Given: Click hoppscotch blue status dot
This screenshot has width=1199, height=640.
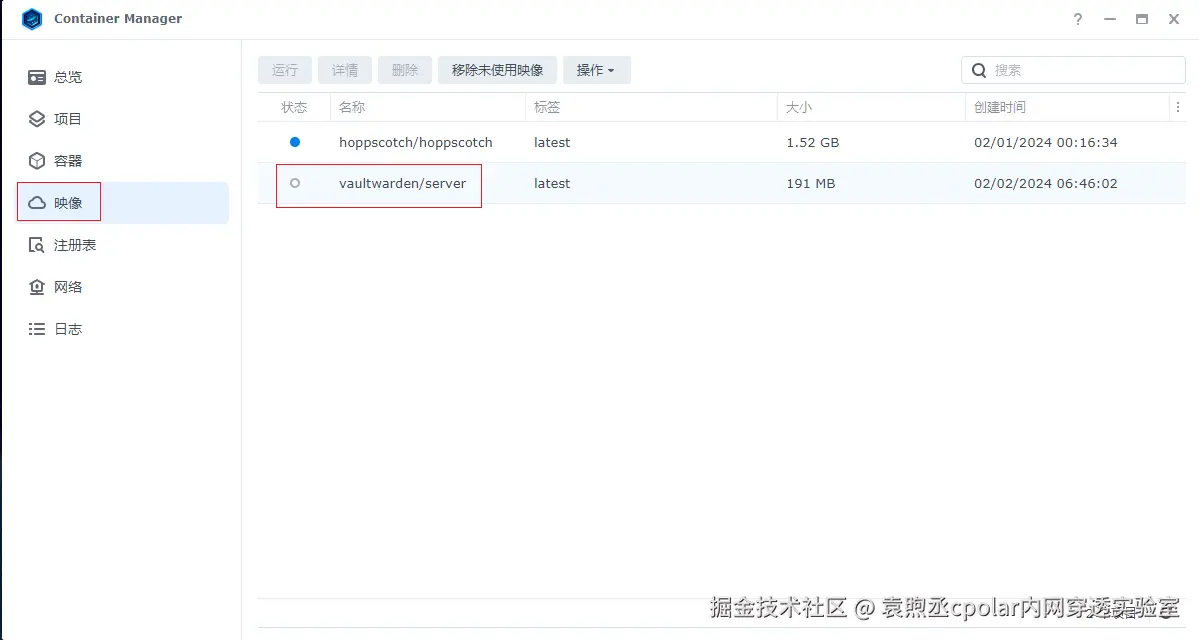Looking at the screenshot, I should pyautogui.click(x=294, y=142).
